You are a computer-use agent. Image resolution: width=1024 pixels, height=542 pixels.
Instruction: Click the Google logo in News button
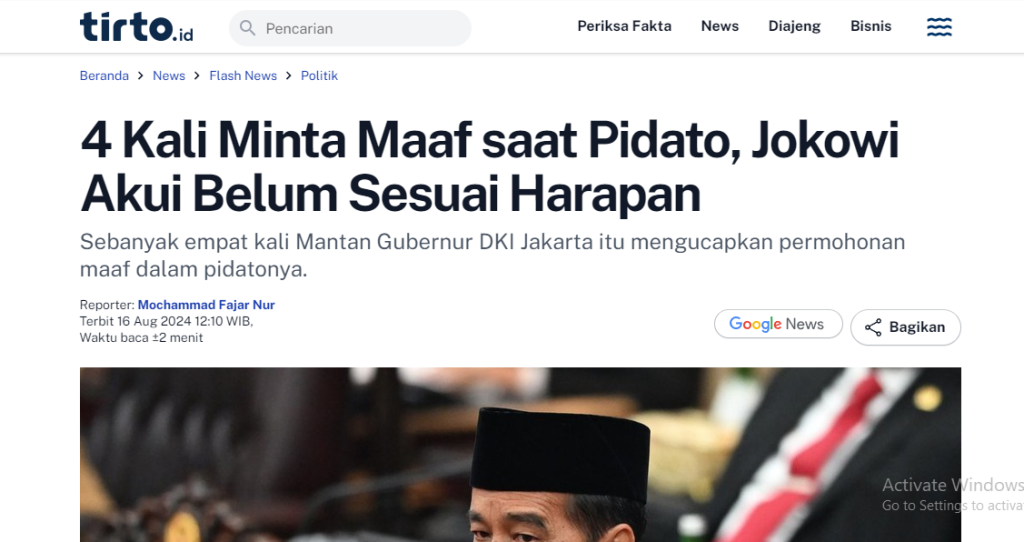[755, 325]
